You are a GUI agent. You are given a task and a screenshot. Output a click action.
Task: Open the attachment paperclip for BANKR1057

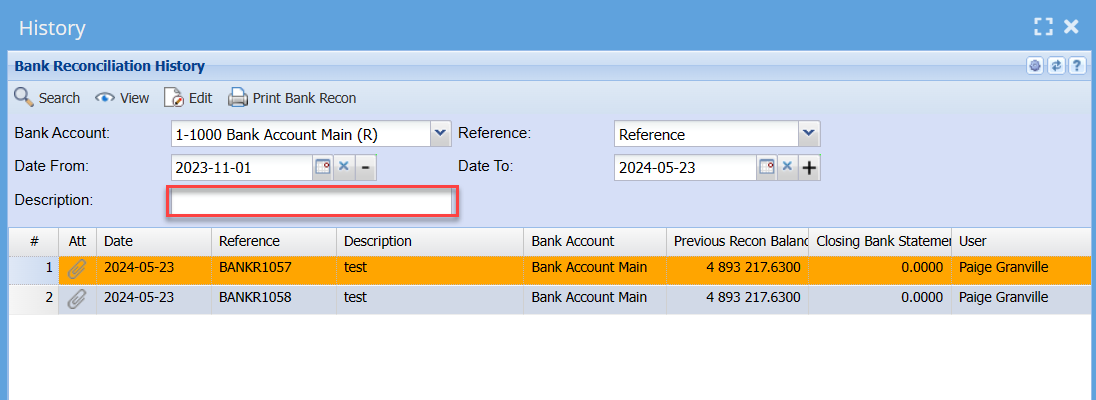(x=77, y=268)
